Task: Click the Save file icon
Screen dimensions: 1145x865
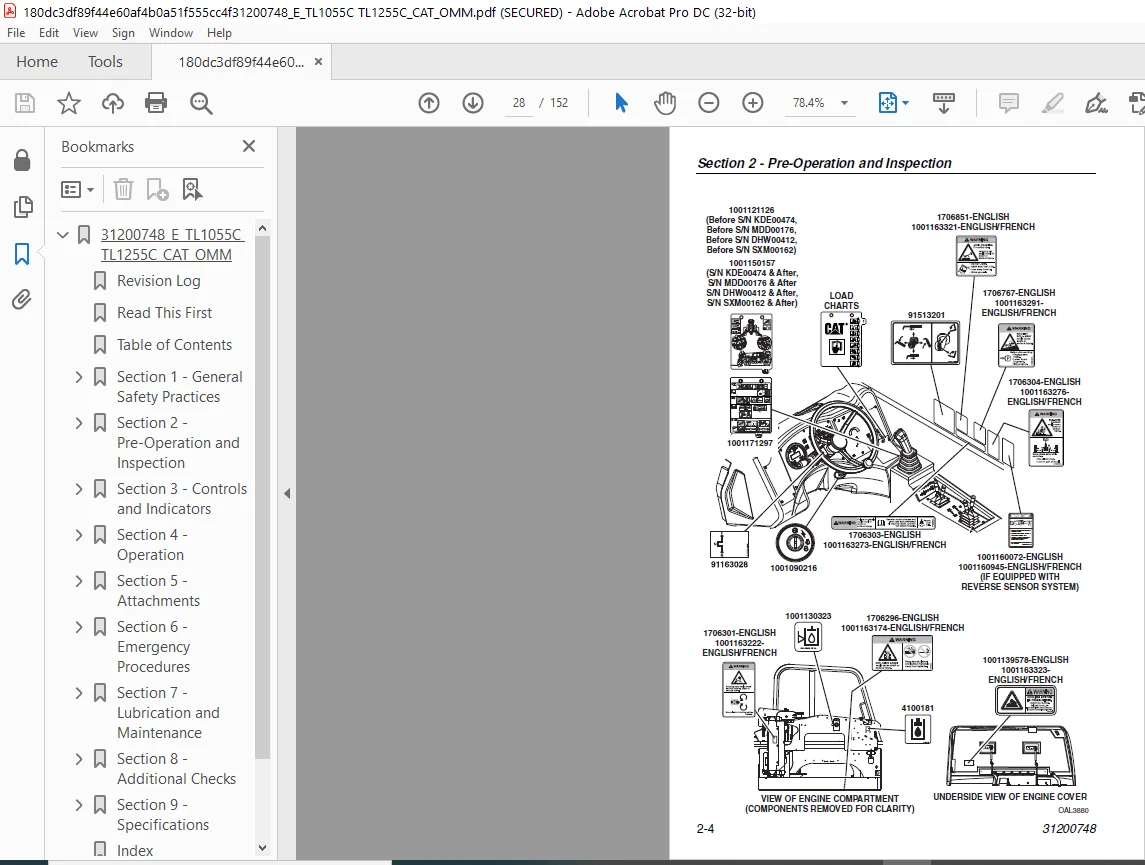Action: [25, 103]
